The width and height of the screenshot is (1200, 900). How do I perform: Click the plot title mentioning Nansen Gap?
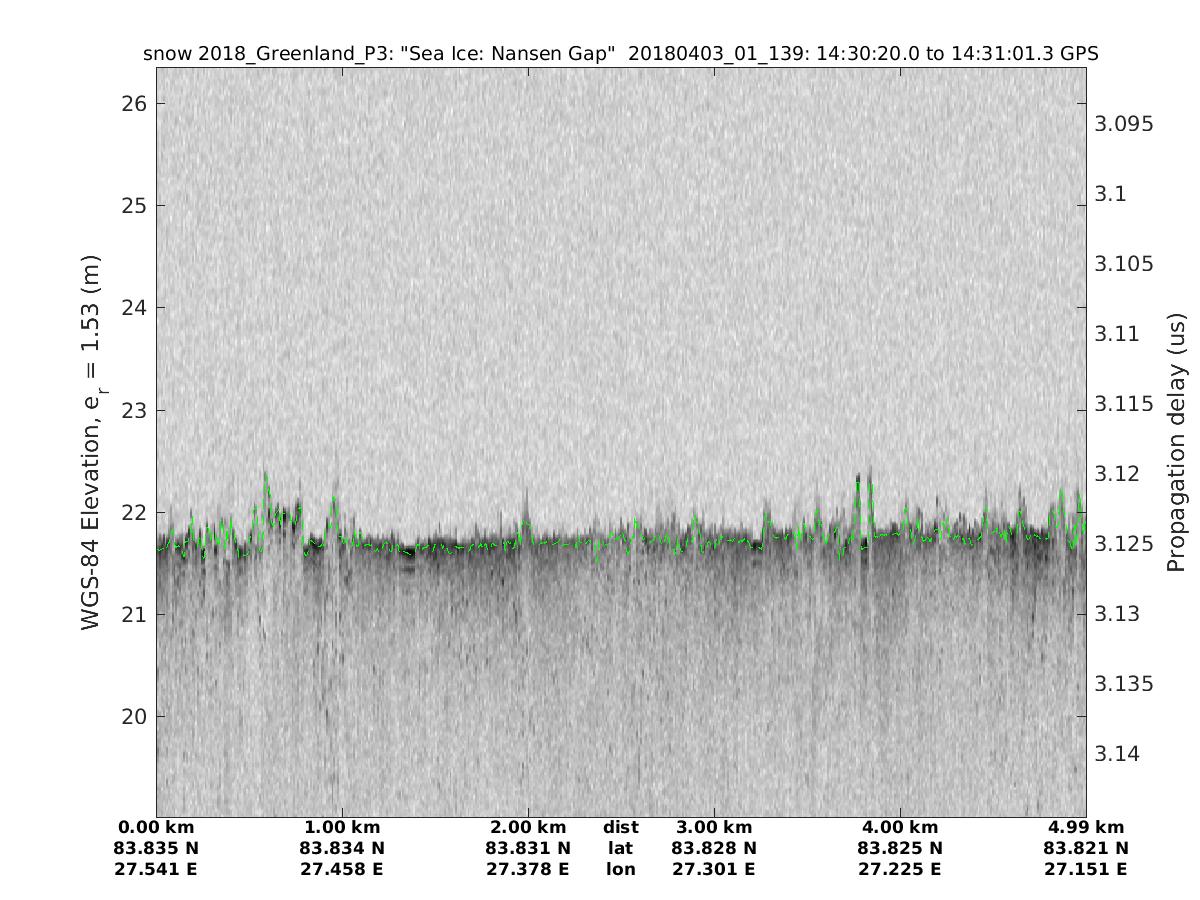click(x=621, y=54)
